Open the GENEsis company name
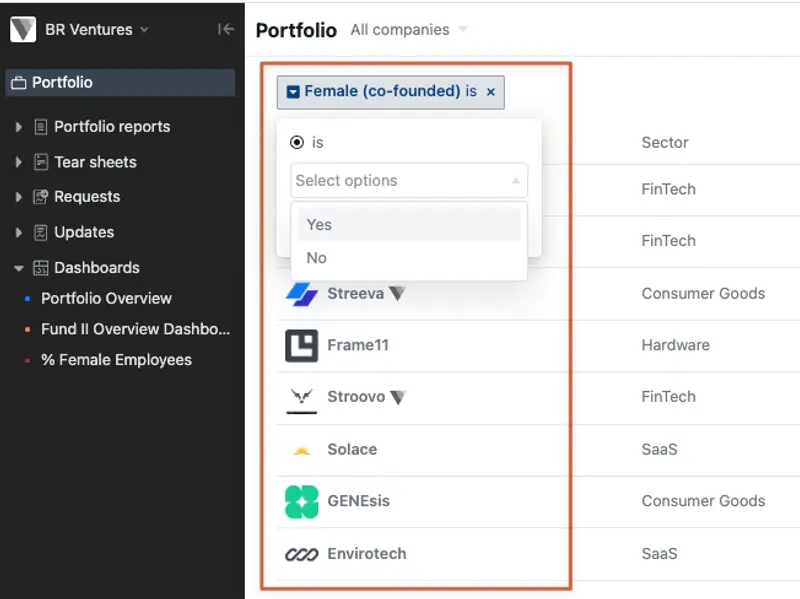Image resolution: width=800 pixels, height=599 pixels. (x=358, y=501)
